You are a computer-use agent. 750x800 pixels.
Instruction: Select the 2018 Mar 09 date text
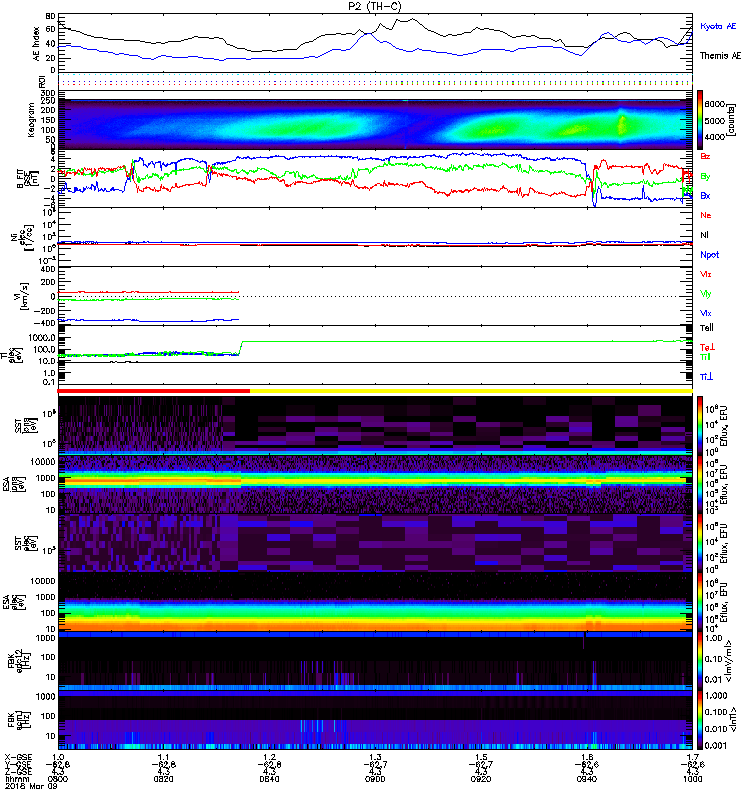30,786
